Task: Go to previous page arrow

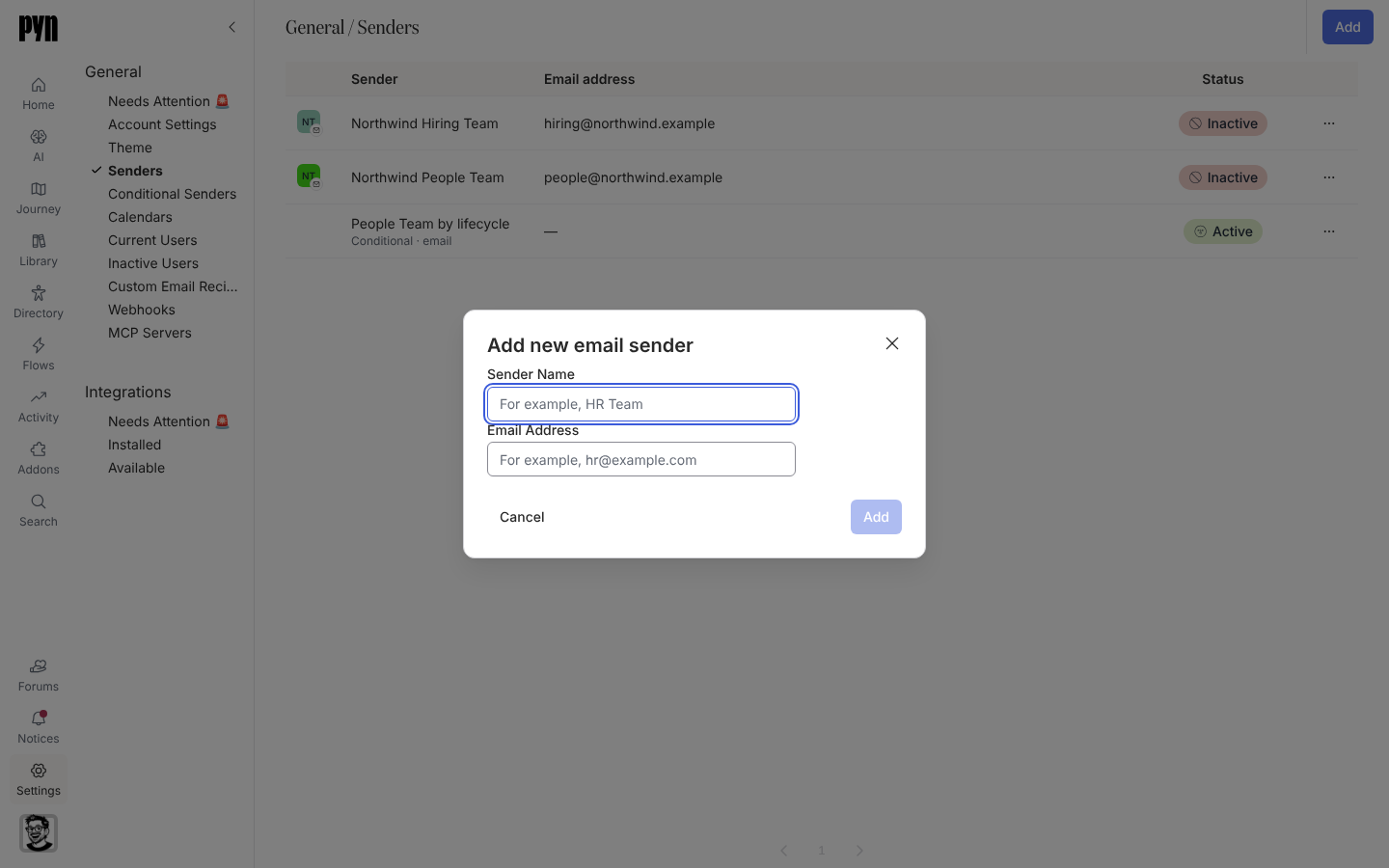Action: 784,851
